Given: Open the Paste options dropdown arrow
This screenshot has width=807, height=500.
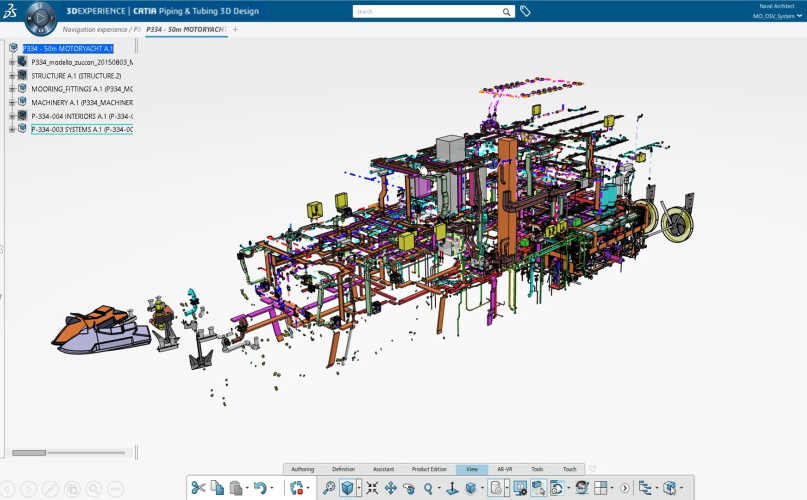Looking at the screenshot, I should click(246, 489).
